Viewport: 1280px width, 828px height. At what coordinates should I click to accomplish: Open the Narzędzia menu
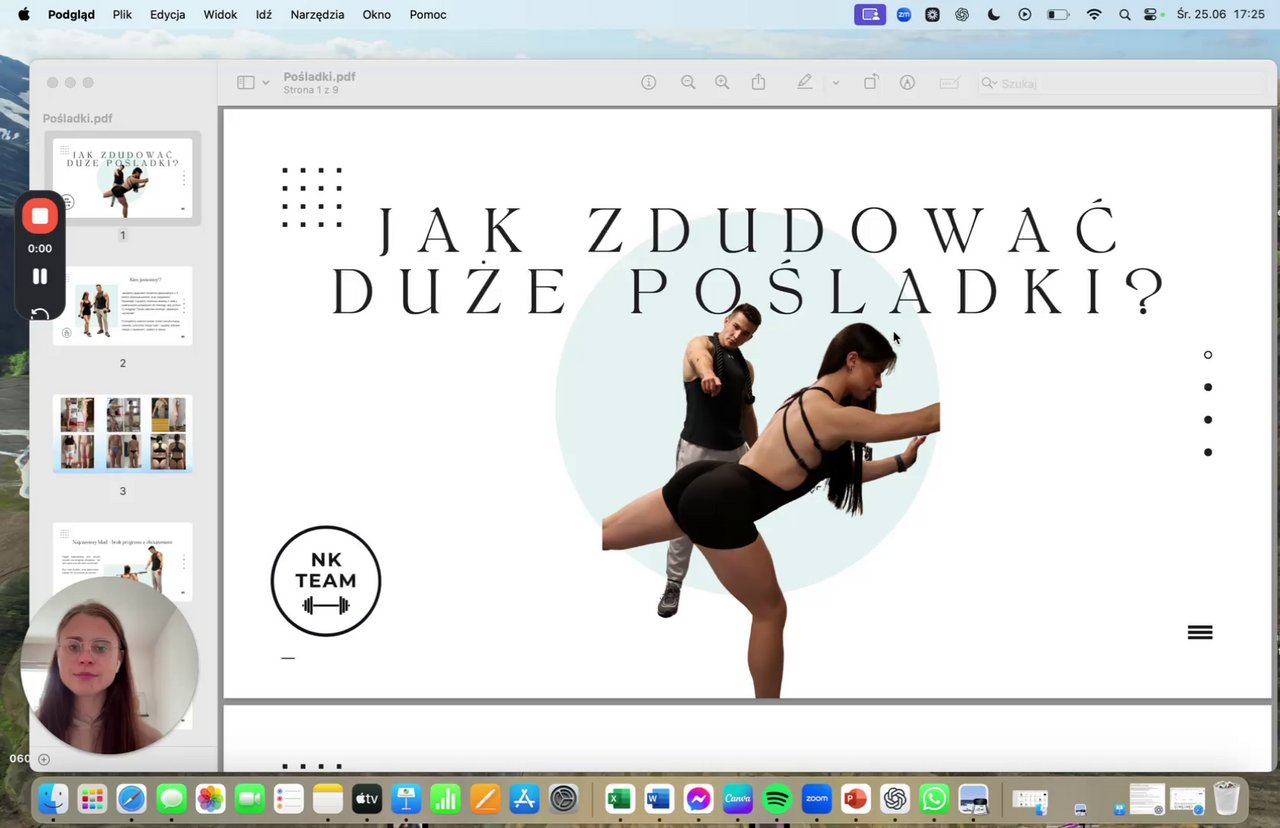[317, 15]
